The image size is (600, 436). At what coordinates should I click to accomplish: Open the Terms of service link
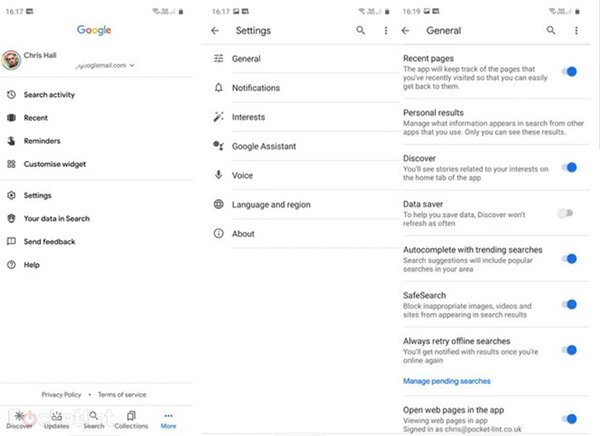coord(122,395)
